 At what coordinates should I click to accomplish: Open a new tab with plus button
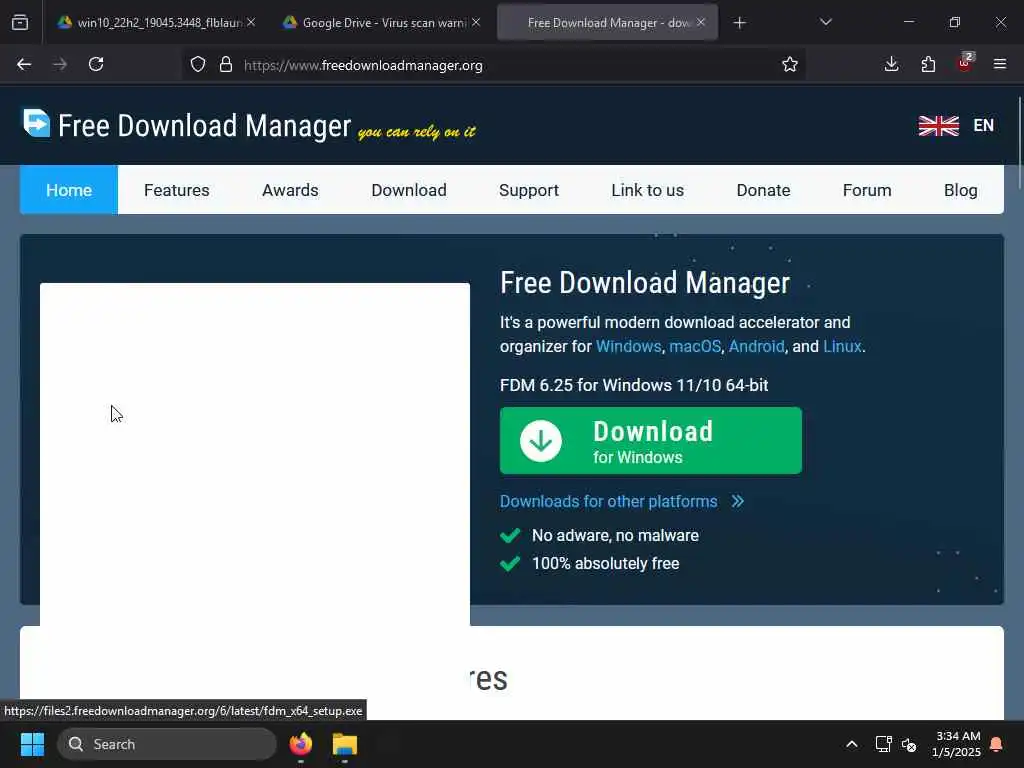[x=739, y=23]
